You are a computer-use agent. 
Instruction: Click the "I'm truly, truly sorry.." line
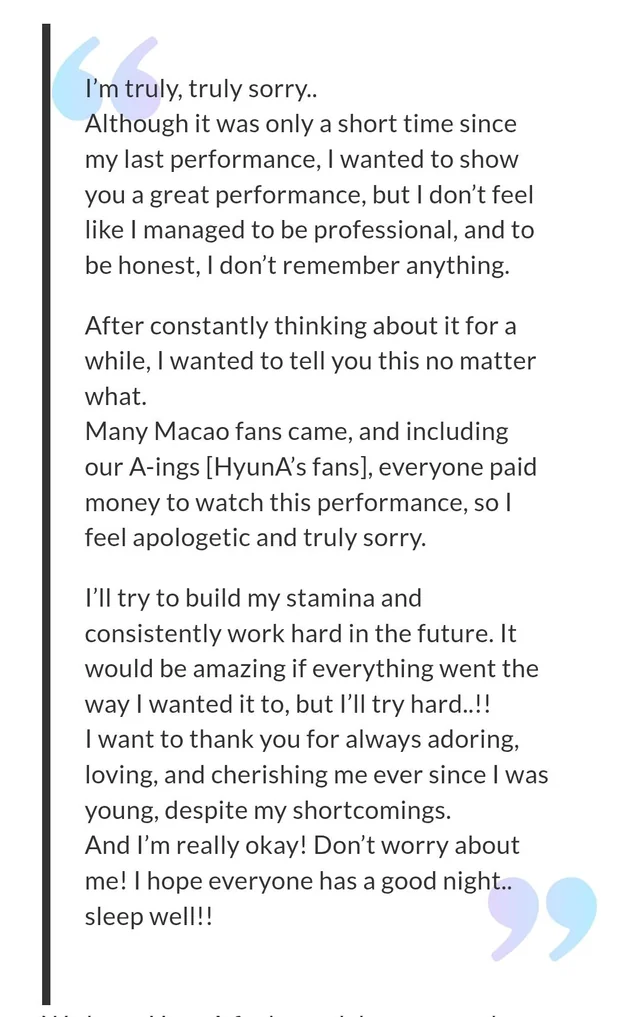pos(201,89)
